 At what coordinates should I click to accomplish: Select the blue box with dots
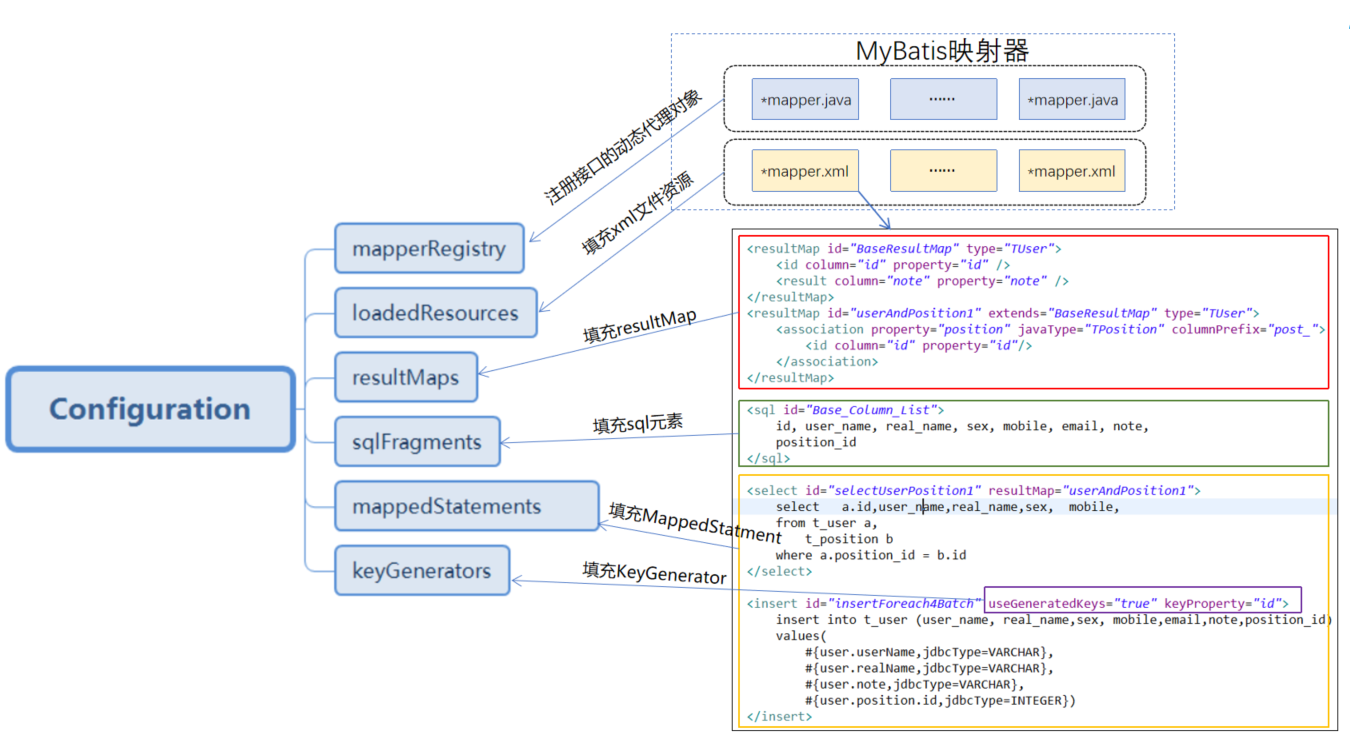click(943, 99)
